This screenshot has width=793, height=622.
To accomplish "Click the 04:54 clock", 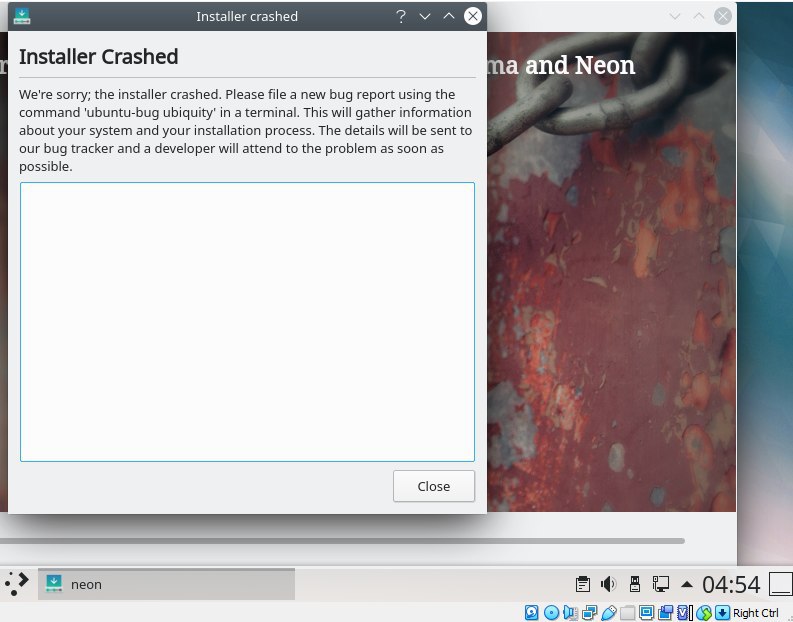I will [x=731, y=585].
